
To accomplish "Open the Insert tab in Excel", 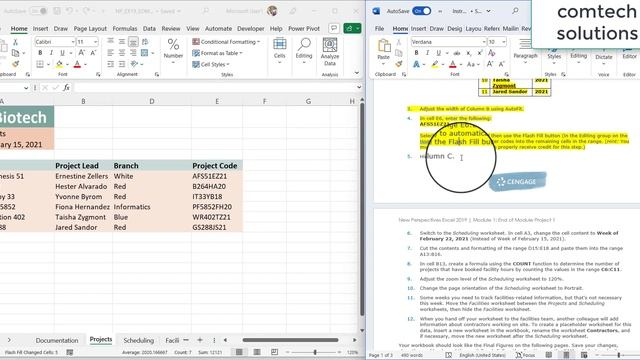I will (x=40, y=29).
